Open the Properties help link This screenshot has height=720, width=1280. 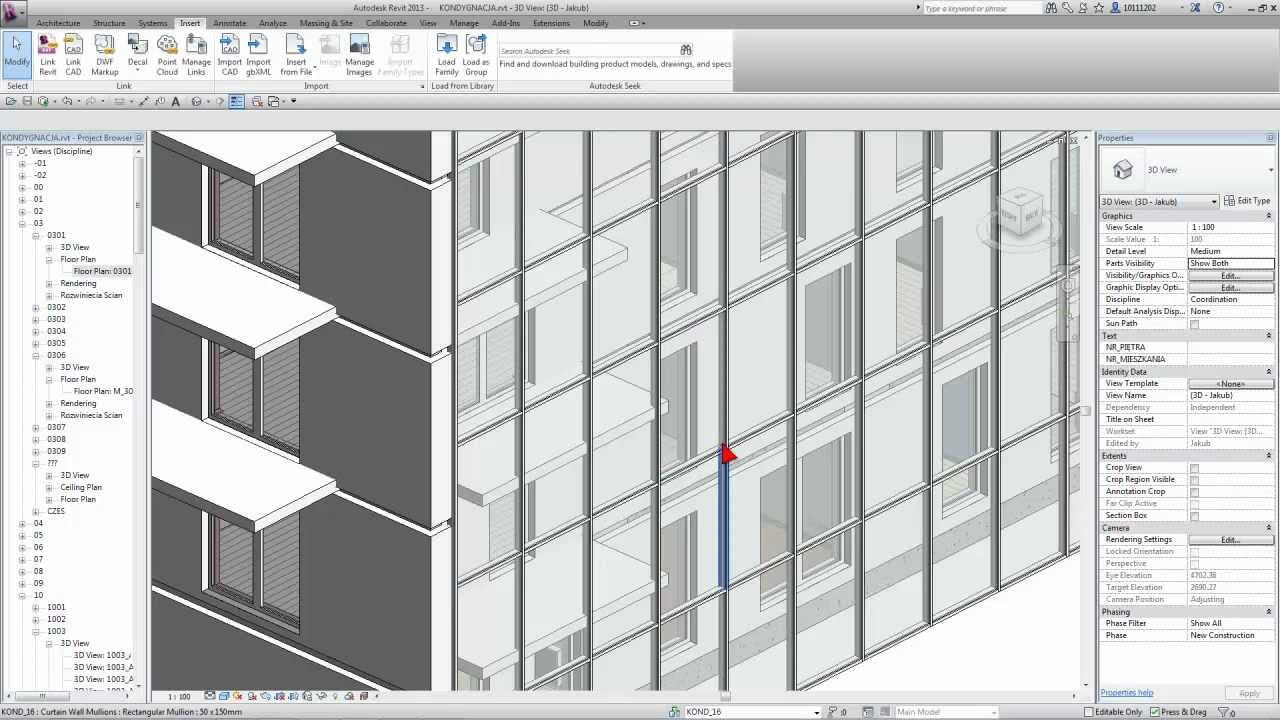click(x=1126, y=693)
